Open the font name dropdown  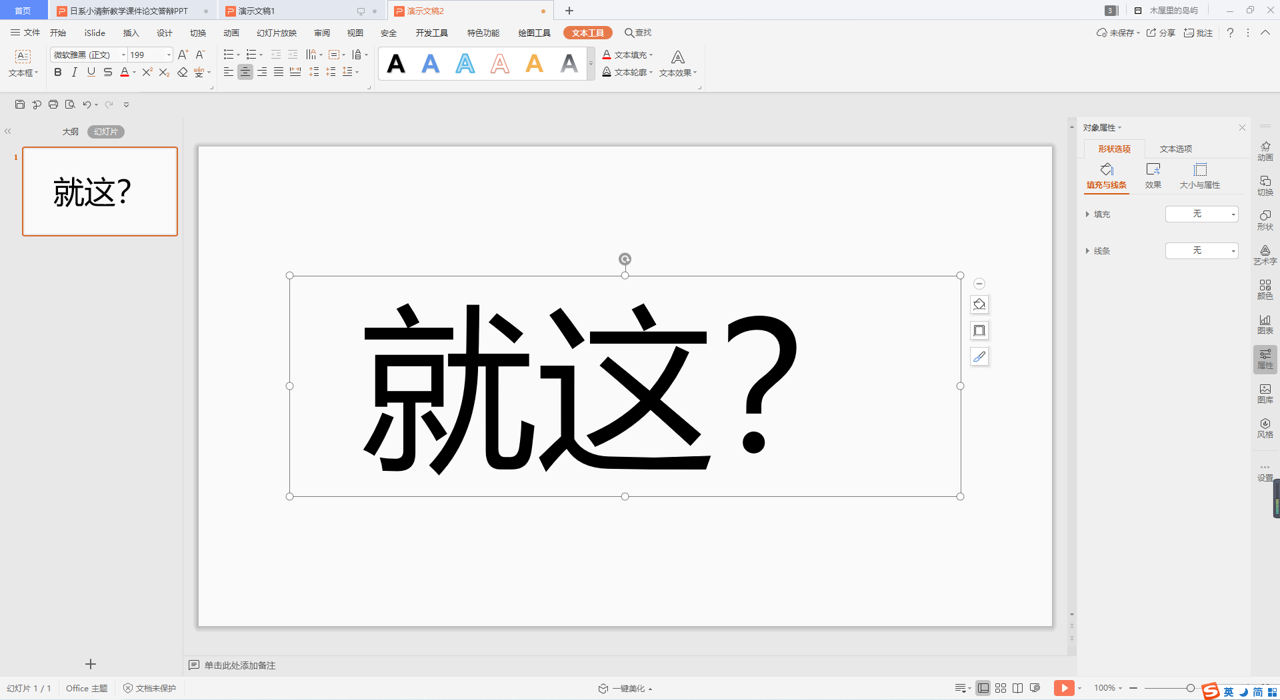click(x=123, y=55)
